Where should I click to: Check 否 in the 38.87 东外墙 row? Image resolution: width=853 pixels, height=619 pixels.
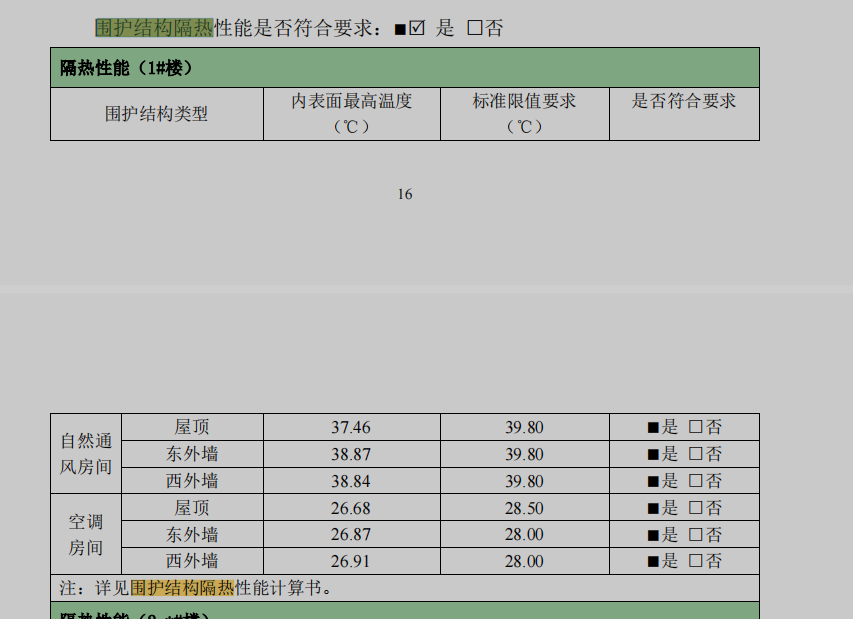(696, 454)
